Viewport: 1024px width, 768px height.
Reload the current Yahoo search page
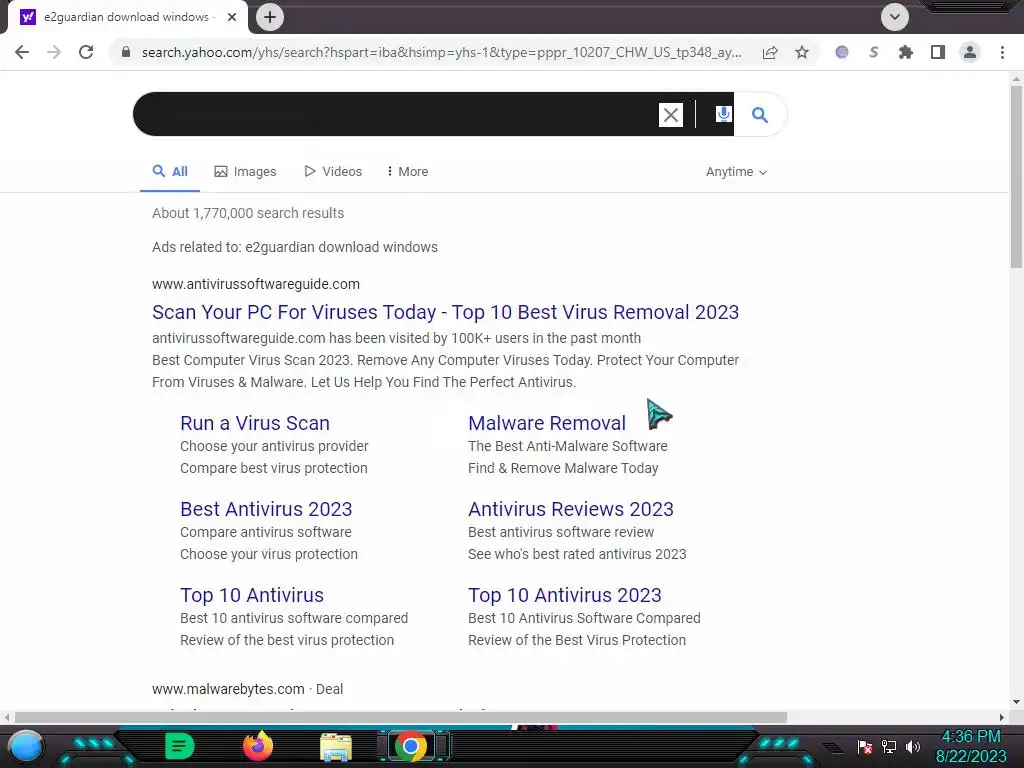[x=86, y=52]
